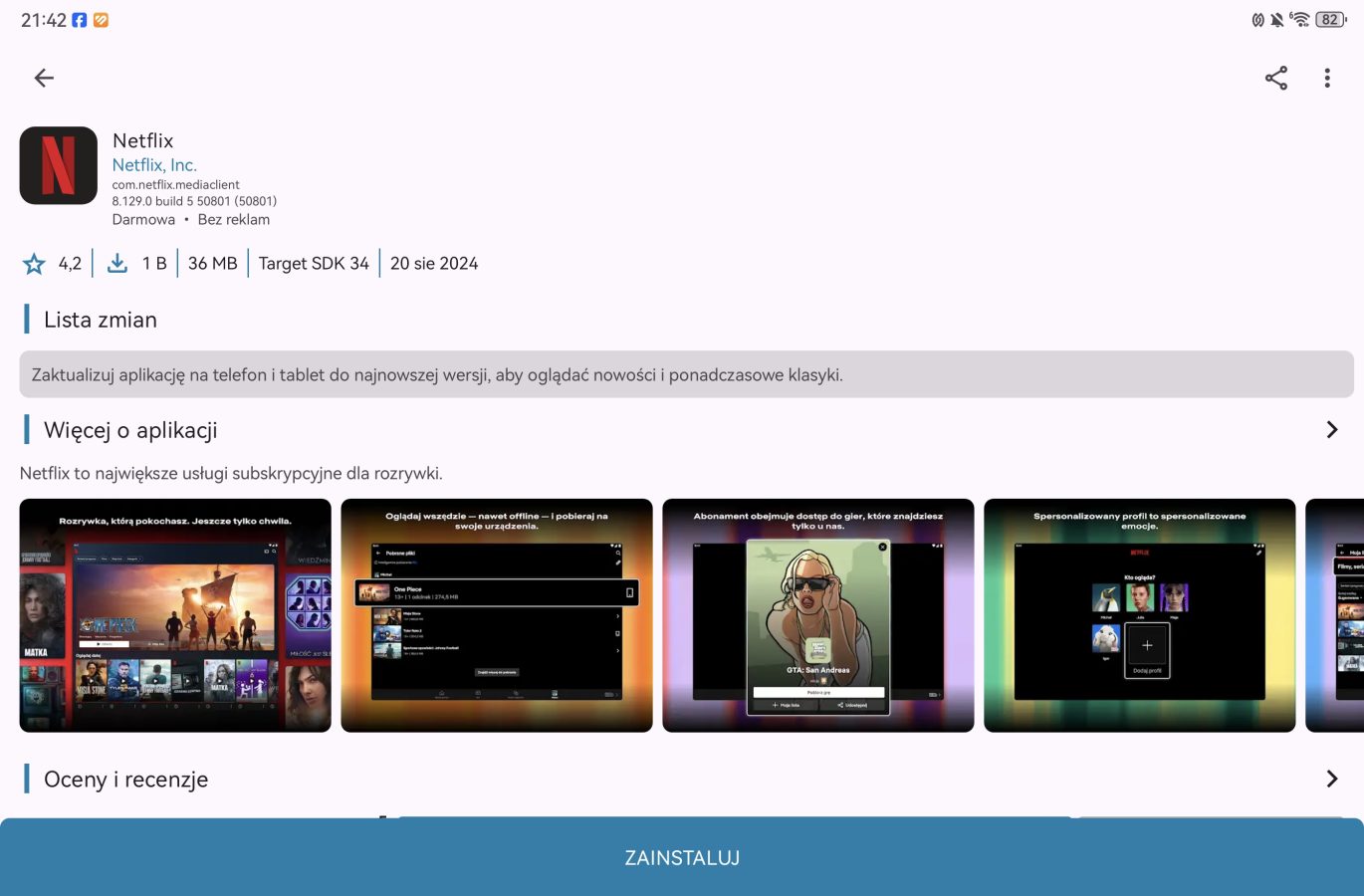Open the offline downloads screenshot
Screen dimensions: 1364x896
point(497,615)
